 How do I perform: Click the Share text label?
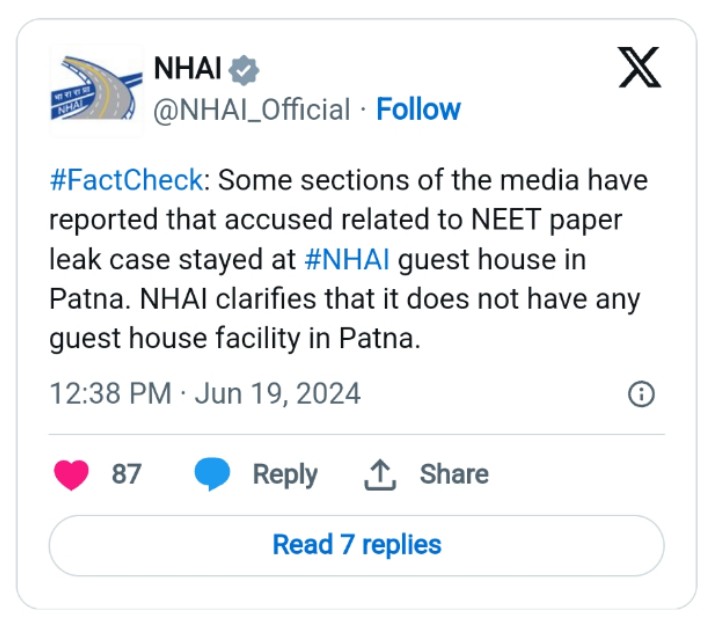pos(454,474)
